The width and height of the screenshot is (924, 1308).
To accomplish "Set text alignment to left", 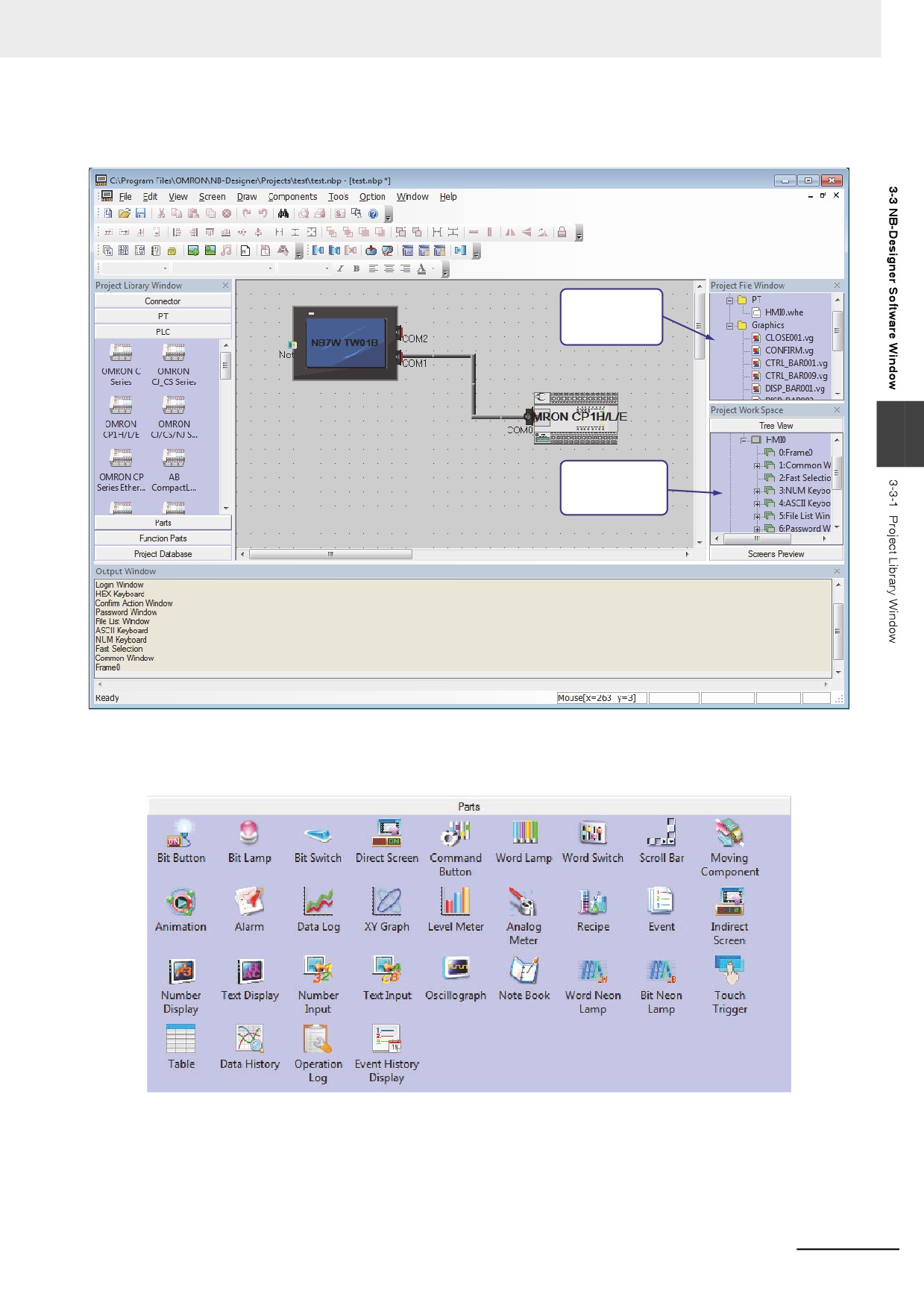I will click(x=373, y=268).
